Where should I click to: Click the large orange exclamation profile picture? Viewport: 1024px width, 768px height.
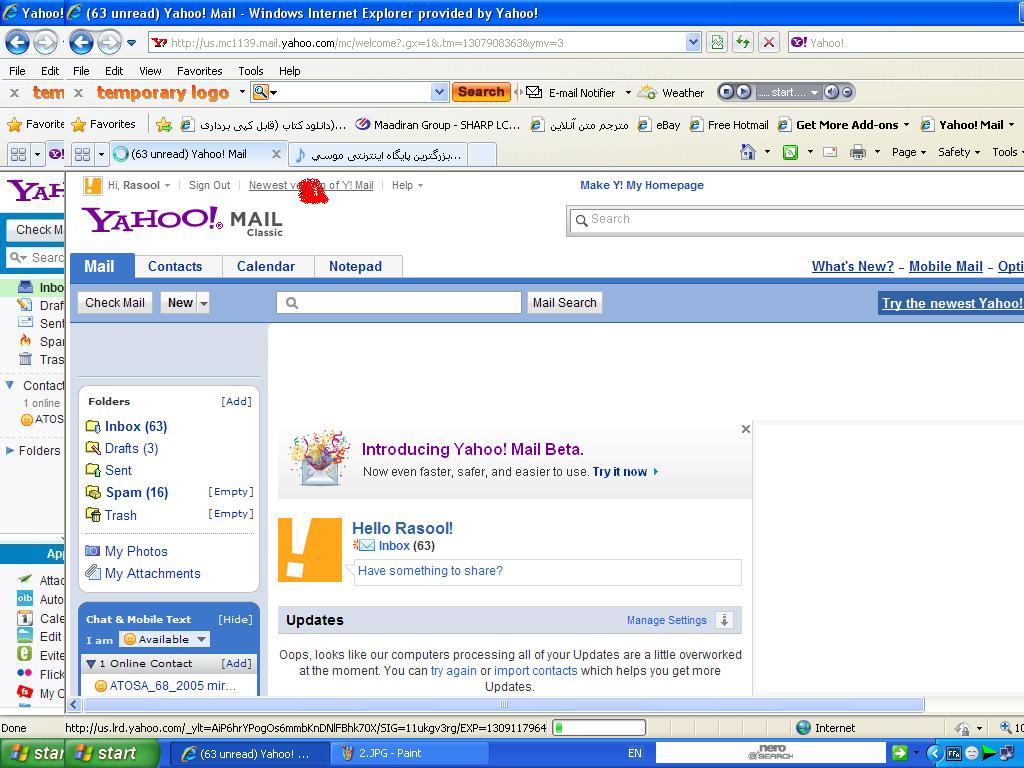coord(310,550)
